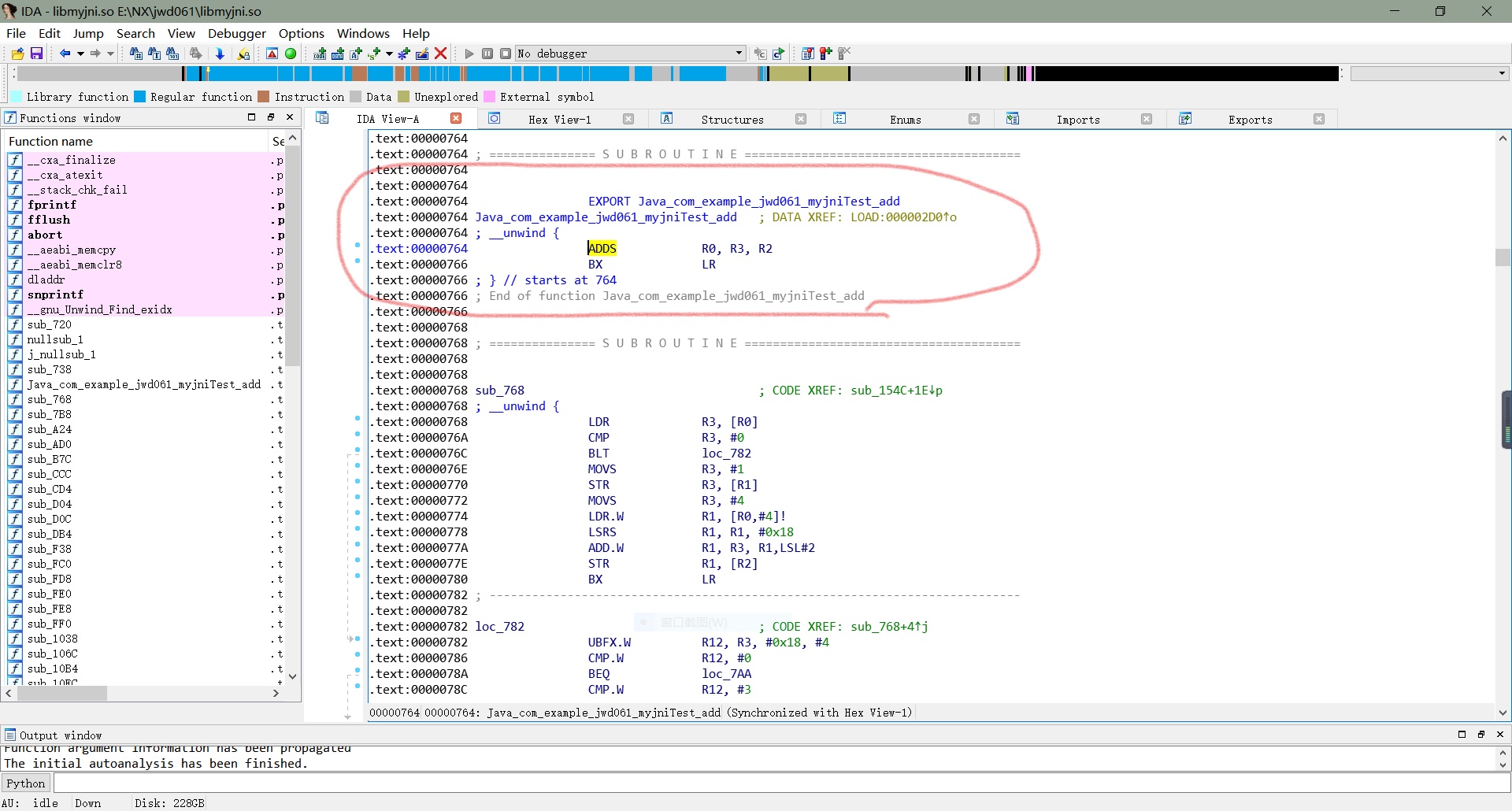Click the red triangle warning icon
The image size is (1512, 811).
[272, 54]
